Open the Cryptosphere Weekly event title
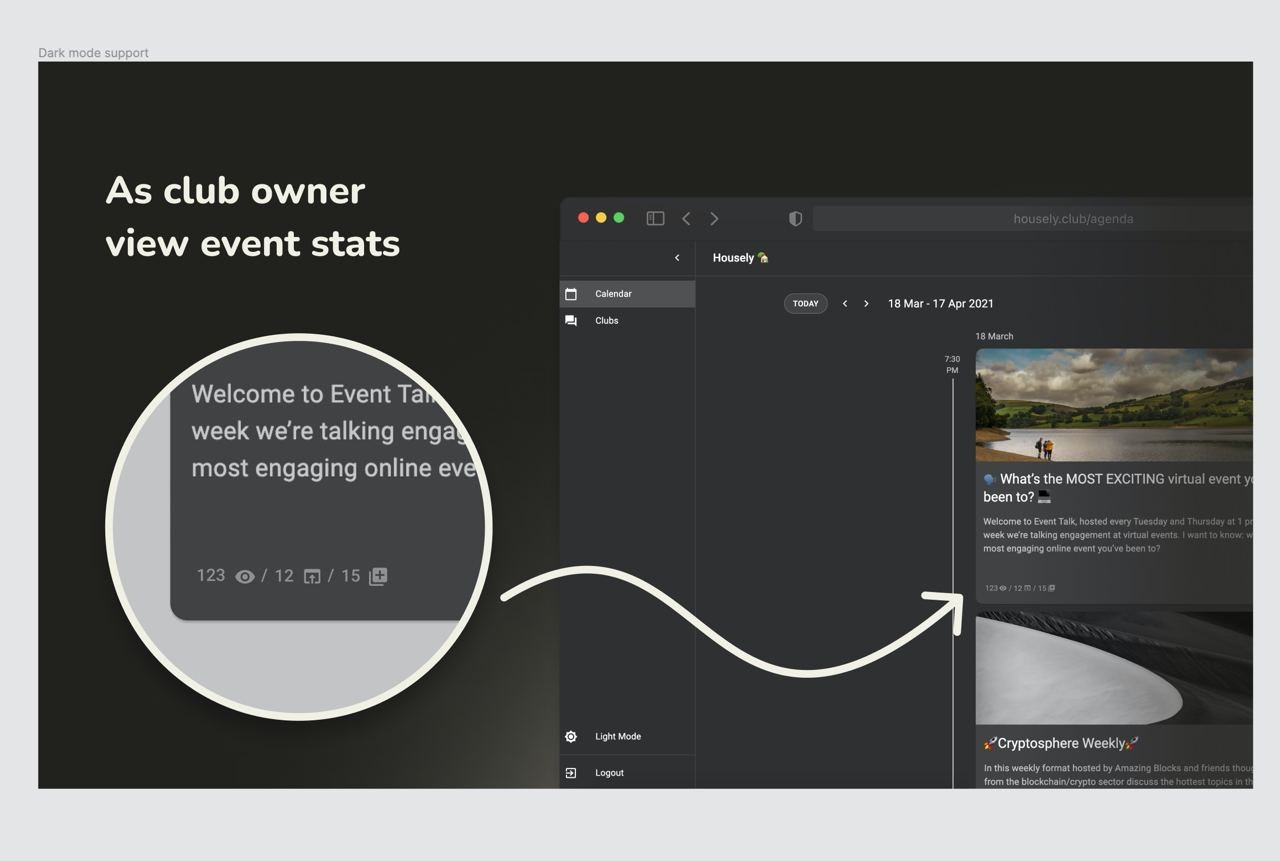The height and width of the screenshot is (861, 1280). [1061, 744]
